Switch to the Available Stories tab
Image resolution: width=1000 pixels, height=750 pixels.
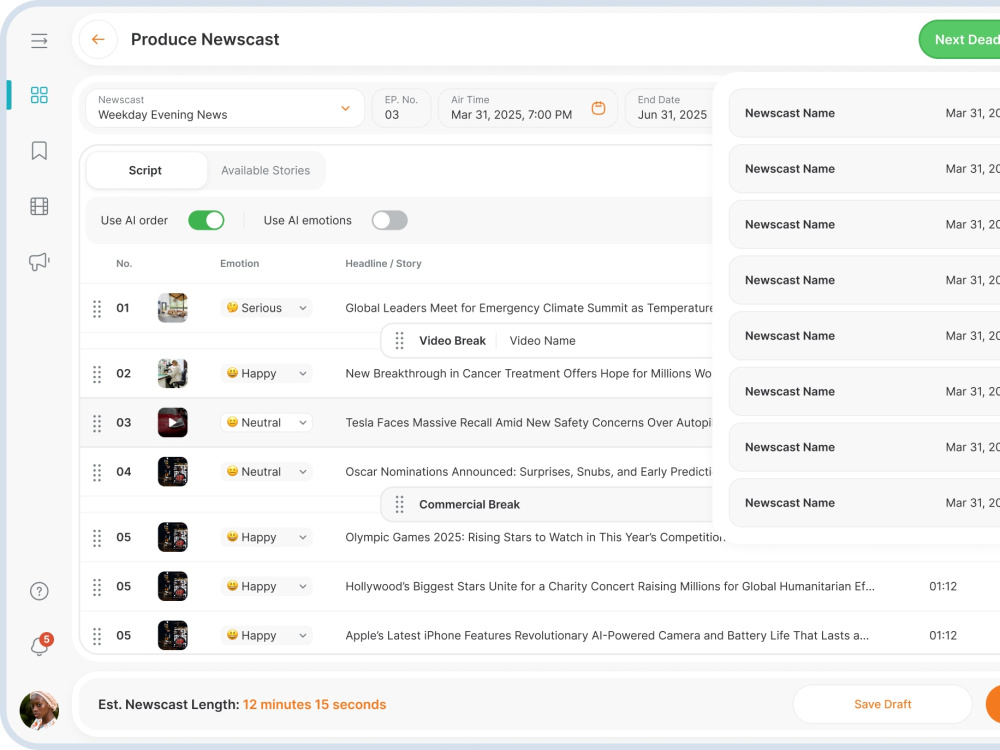[x=266, y=170]
